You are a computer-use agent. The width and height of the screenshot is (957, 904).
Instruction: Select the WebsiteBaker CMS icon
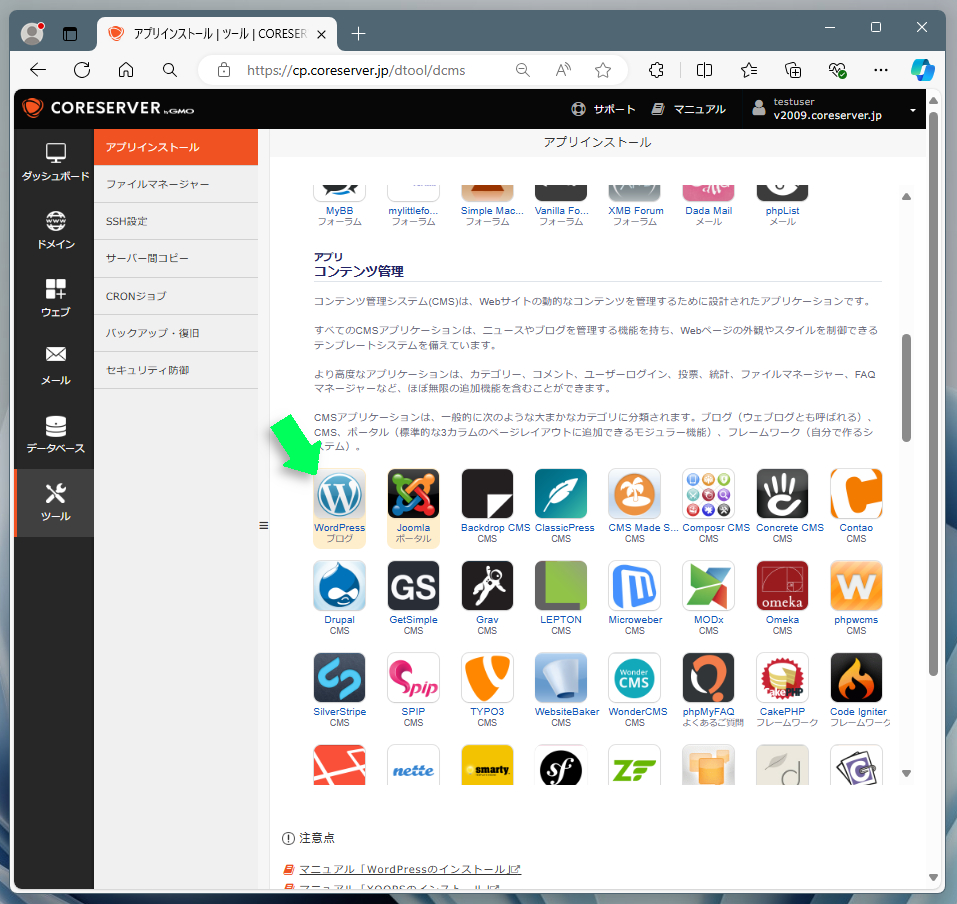pyautogui.click(x=561, y=678)
